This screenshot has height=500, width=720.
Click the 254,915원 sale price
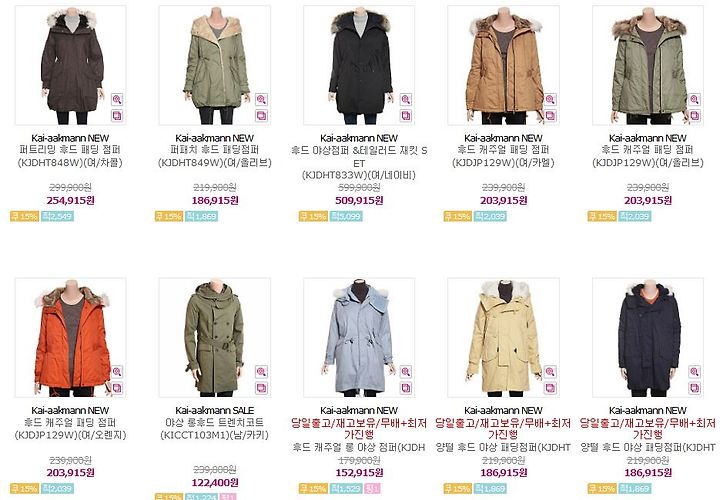click(70, 200)
